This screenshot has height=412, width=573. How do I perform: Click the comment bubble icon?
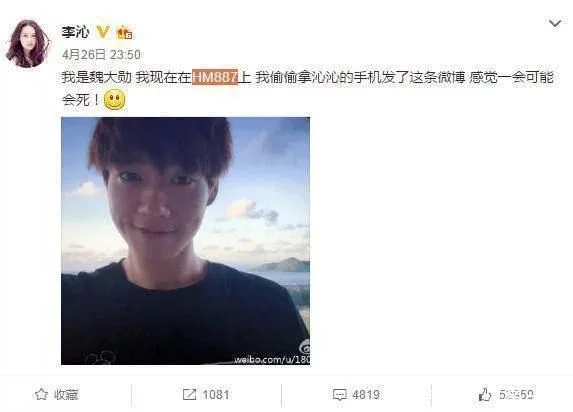point(339,395)
